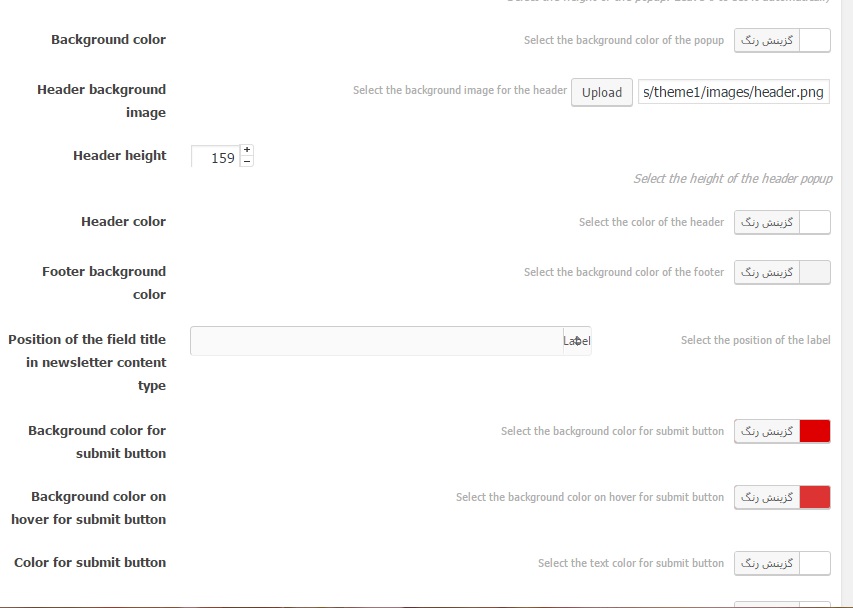This screenshot has width=853, height=608.
Task: Increase Header height with plus stepper
Action: pos(247,150)
